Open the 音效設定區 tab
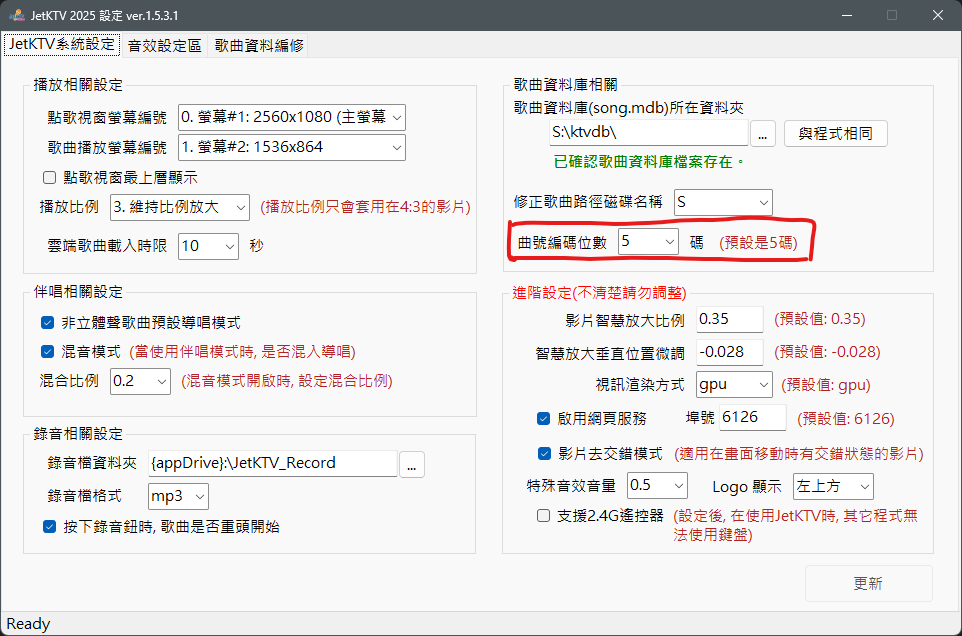Screen dimensions: 962x636 [x=164, y=45]
